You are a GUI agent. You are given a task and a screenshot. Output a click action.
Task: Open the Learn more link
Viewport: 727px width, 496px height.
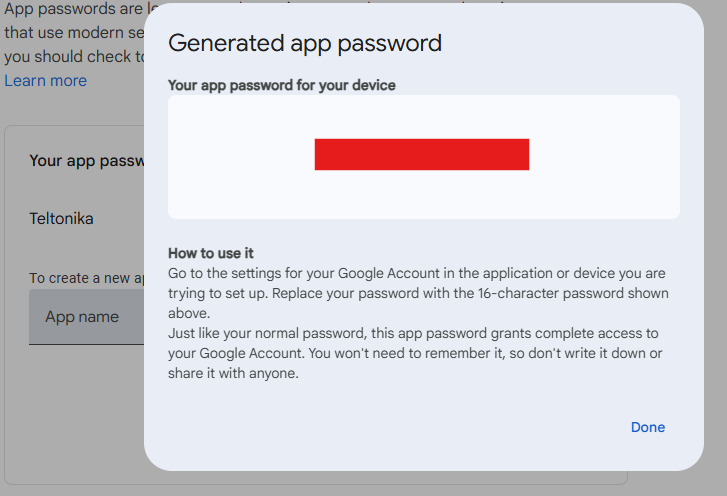pos(46,80)
